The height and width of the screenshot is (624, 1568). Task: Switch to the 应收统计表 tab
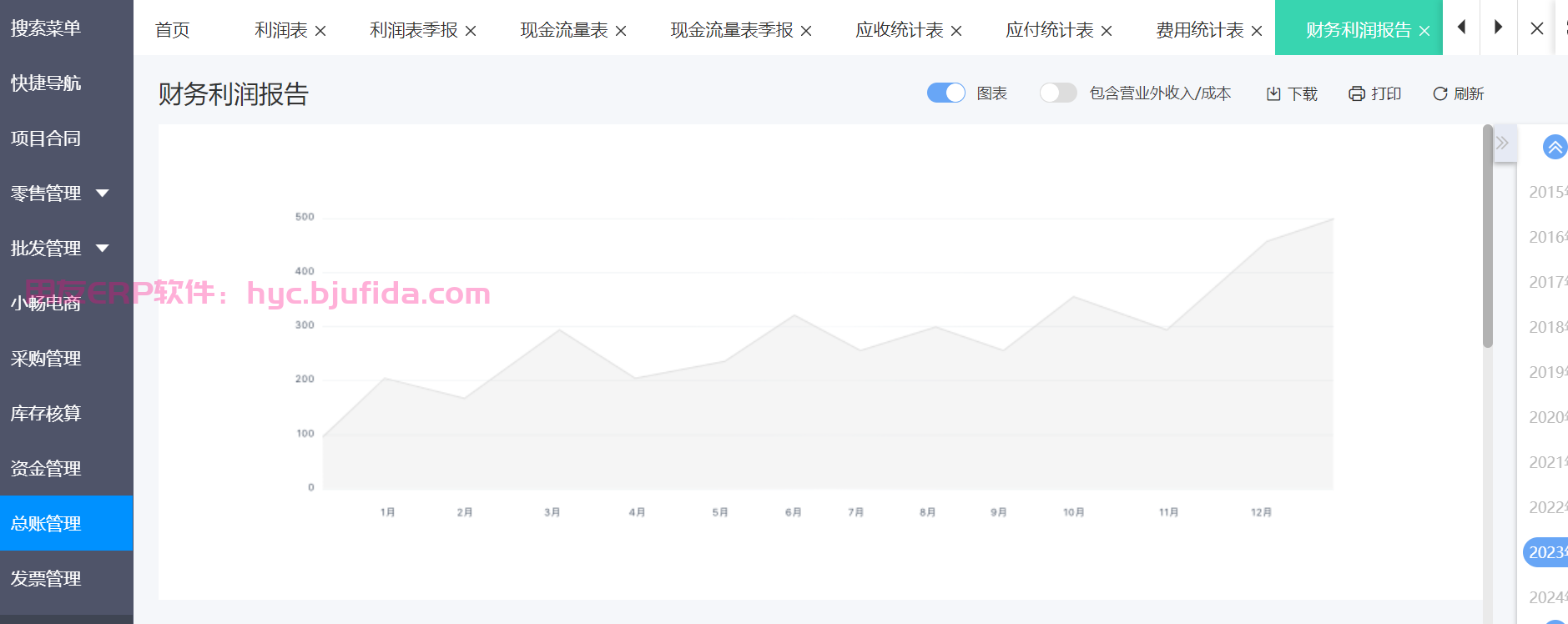click(x=900, y=30)
